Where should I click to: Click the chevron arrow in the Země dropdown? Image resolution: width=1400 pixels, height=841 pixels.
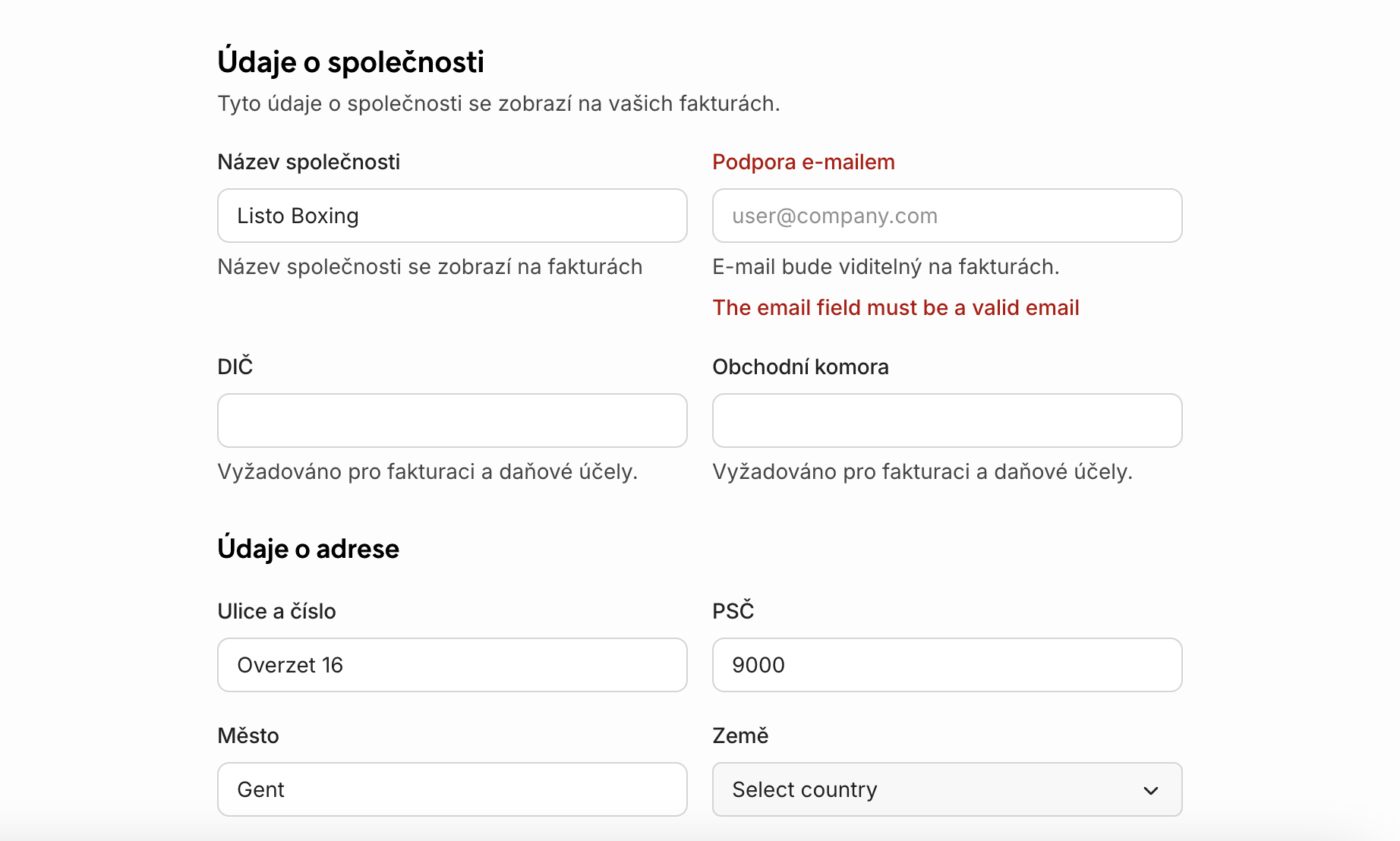pyautogui.click(x=1151, y=790)
